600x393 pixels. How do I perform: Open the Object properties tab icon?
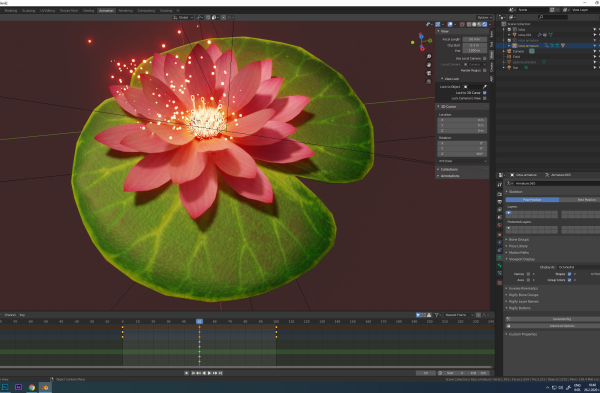click(x=499, y=235)
